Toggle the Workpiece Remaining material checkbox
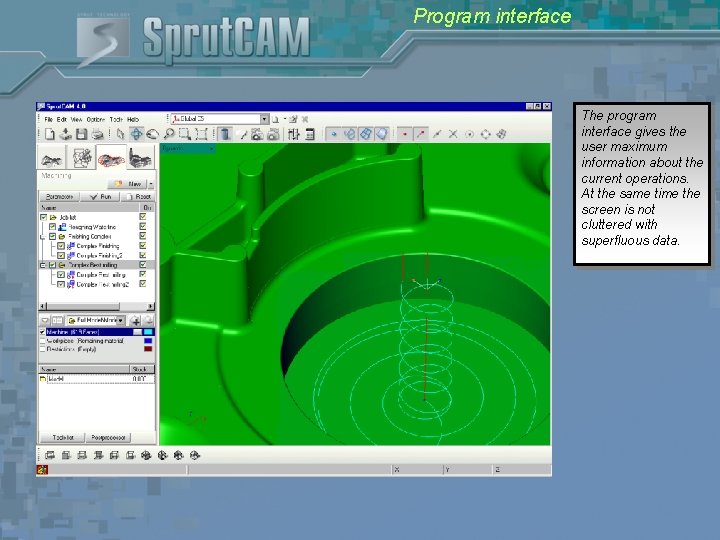The image size is (720, 540). coord(42,341)
